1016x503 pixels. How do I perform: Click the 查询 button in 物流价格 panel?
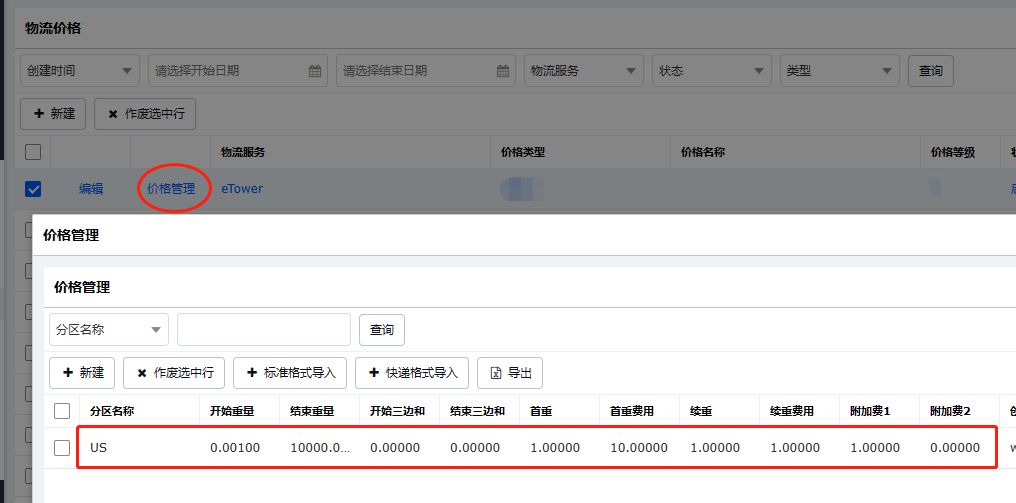930,71
